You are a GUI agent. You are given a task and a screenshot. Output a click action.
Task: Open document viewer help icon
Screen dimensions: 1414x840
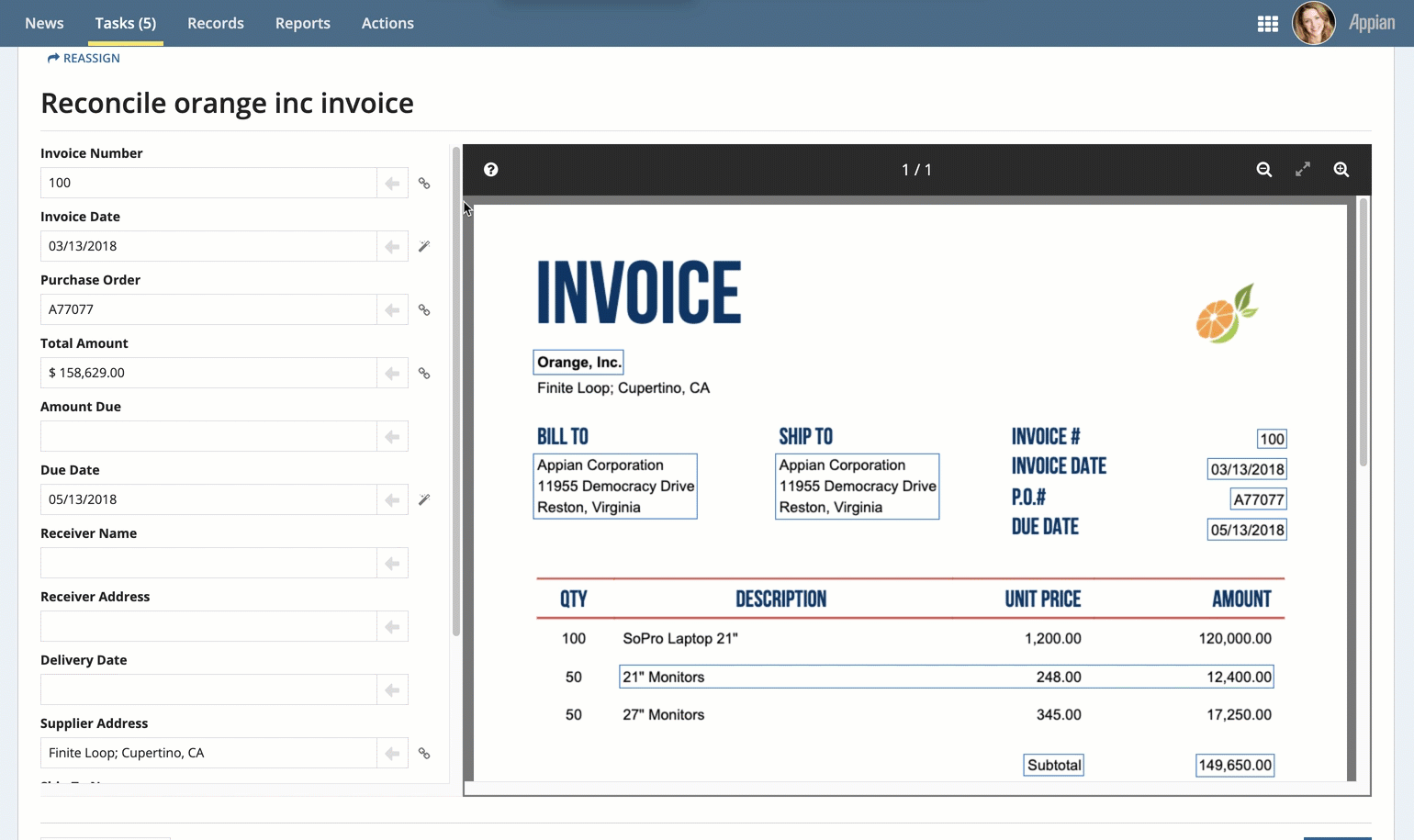[491, 170]
